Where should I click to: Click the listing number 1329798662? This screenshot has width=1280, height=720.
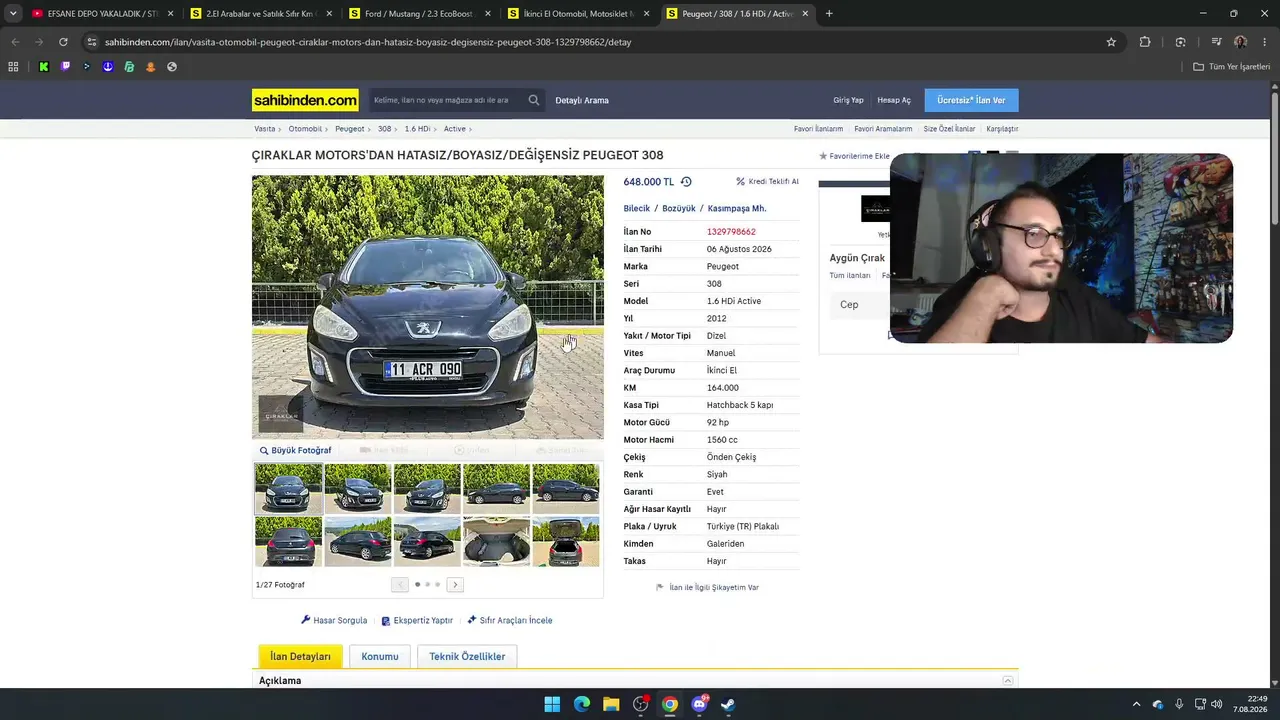pyautogui.click(x=731, y=232)
